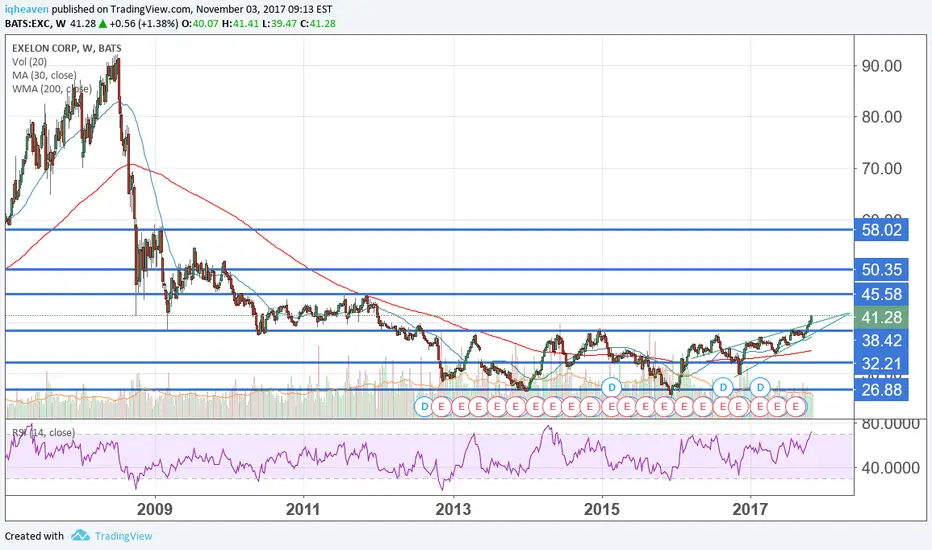Click the 2009 time axis label
Screen dimensions: 932x550
pyautogui.click(x=155, y=509)
